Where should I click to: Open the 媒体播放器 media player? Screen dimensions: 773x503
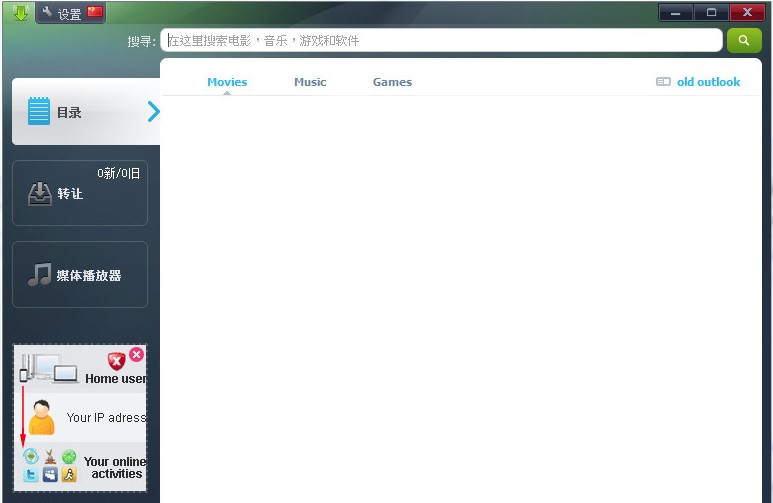click(80, 275)
